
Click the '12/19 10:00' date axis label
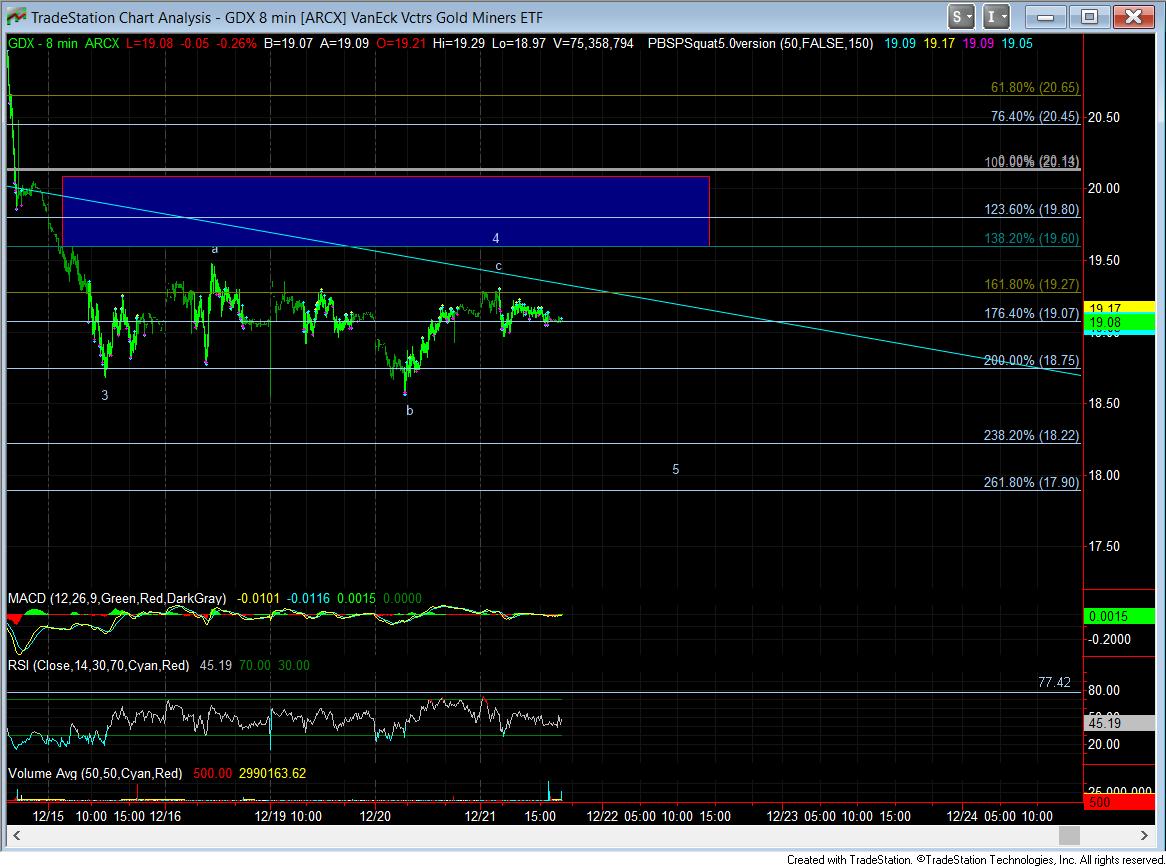(x=288, y=816)
